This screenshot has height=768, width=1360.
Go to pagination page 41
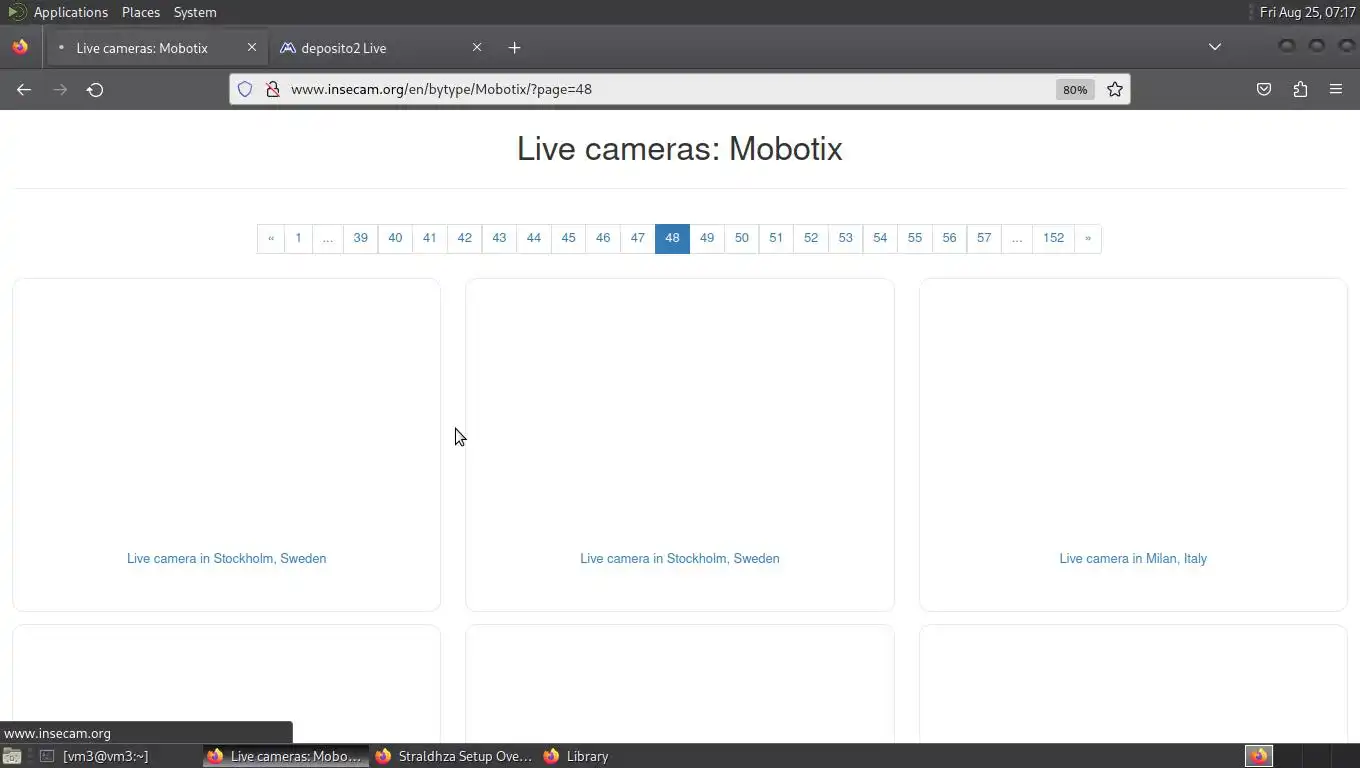pyautogui.click(x=430, y=238)
